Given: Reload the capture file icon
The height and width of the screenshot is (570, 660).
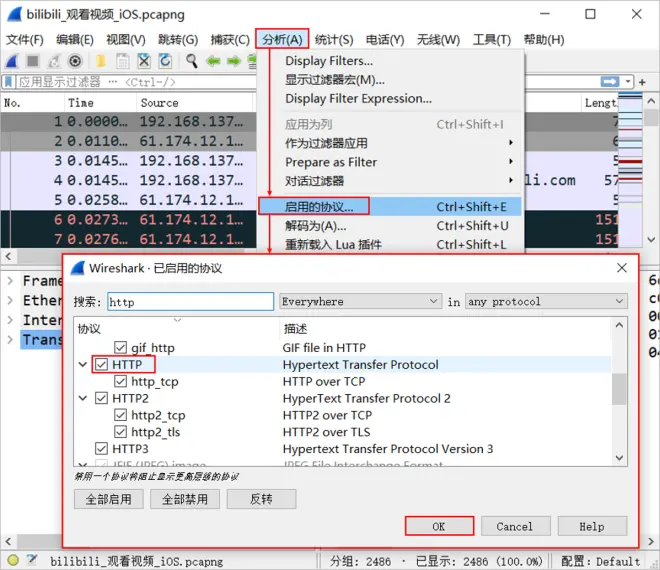Looking at the screenshot, I should tap(165, 61).
